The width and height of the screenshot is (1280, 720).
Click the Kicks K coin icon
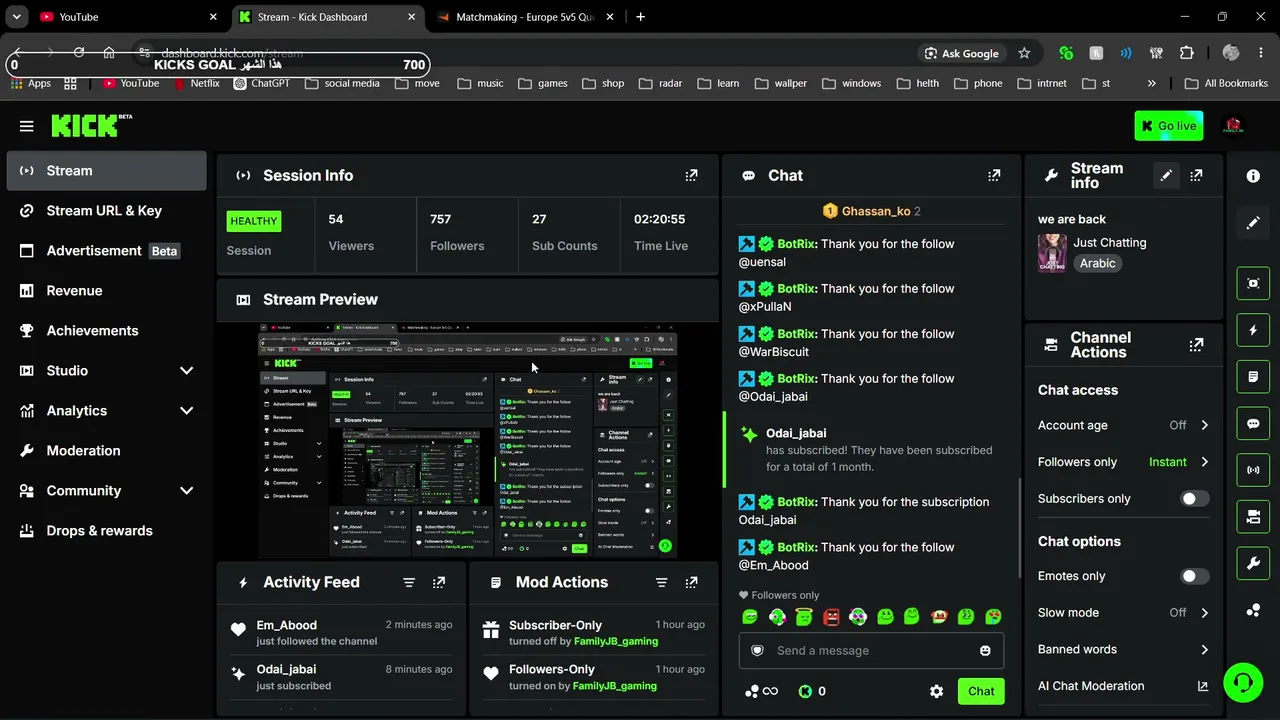(805, 691)
